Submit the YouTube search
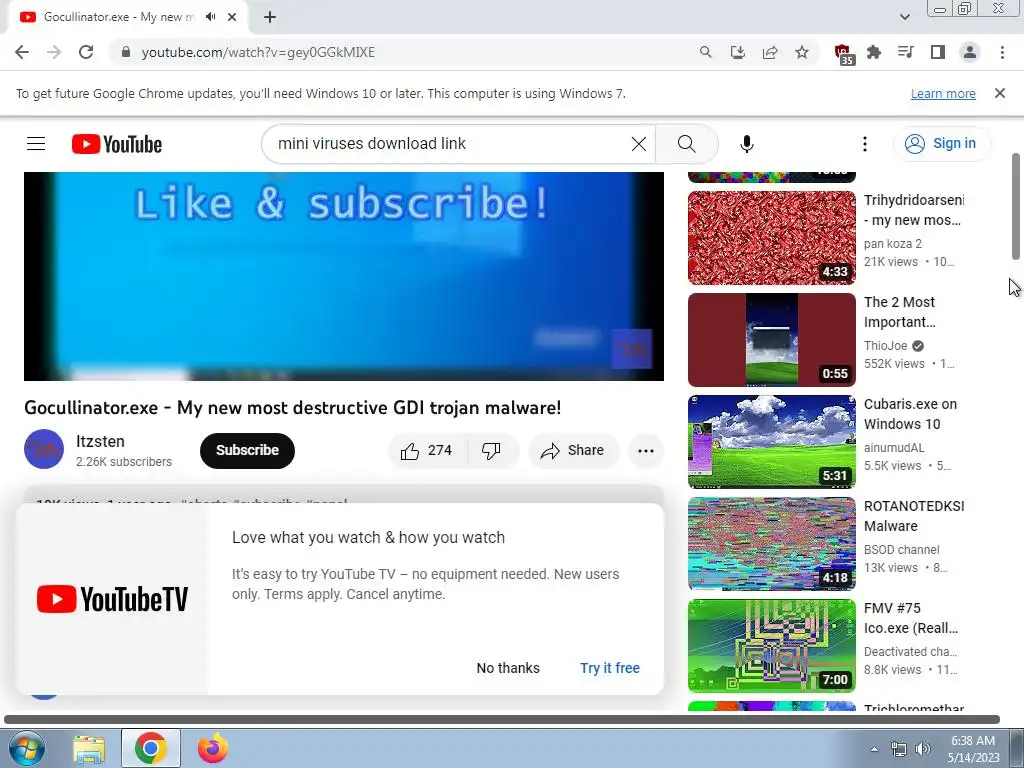The image size is (1024, 768). (x=686, y=144)
